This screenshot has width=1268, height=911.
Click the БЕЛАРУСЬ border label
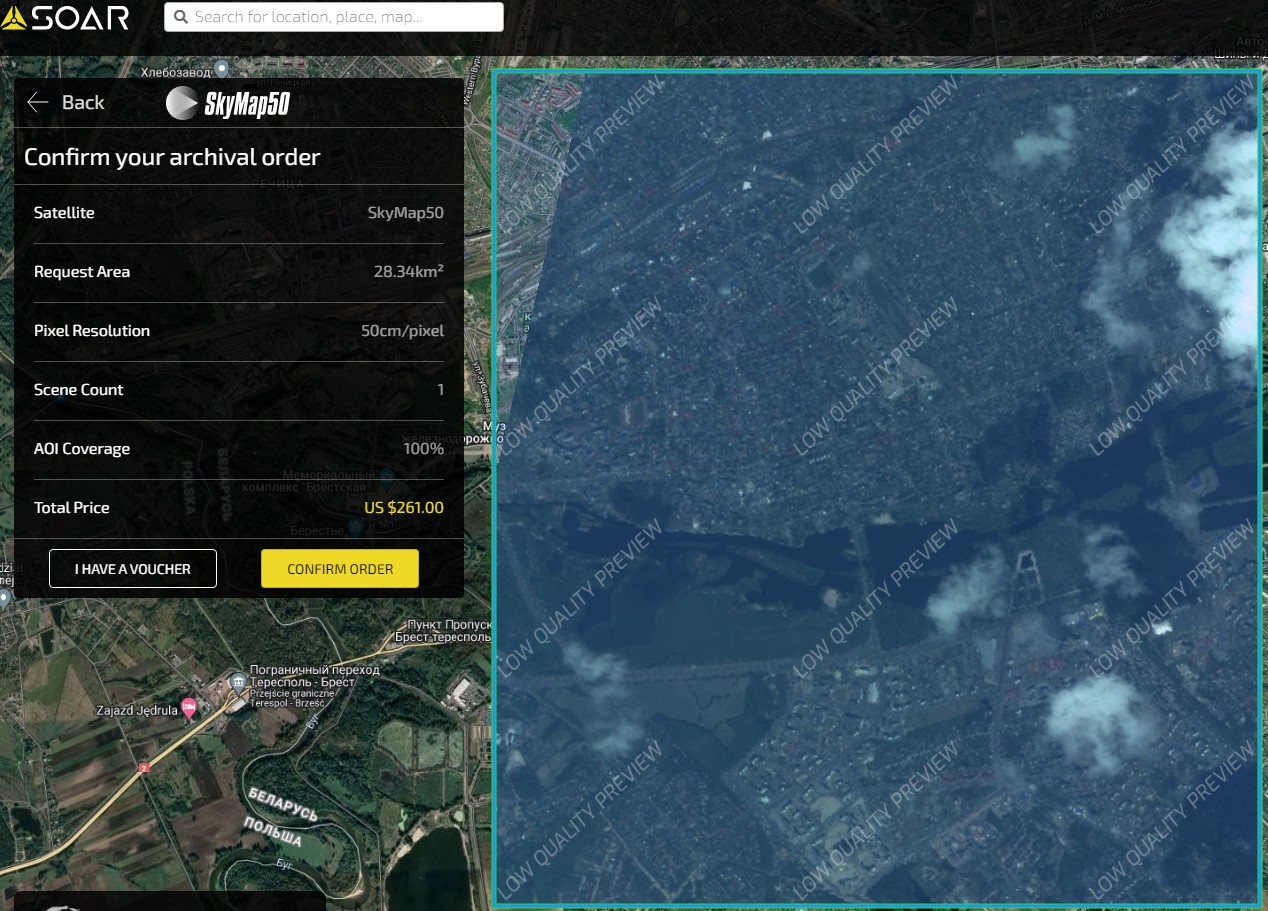point(283,803)
